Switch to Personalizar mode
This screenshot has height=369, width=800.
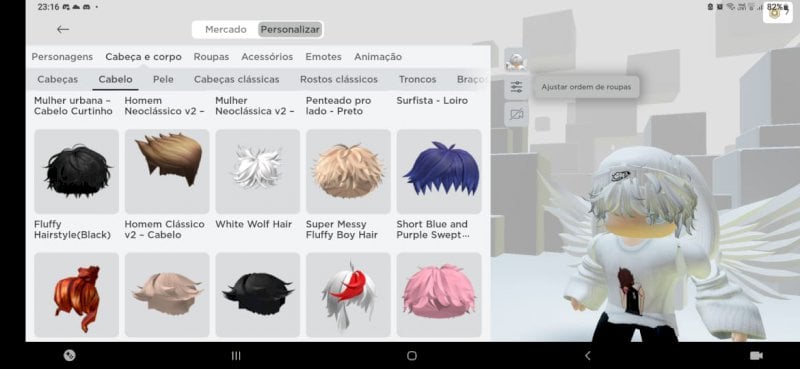click(290, 30)
